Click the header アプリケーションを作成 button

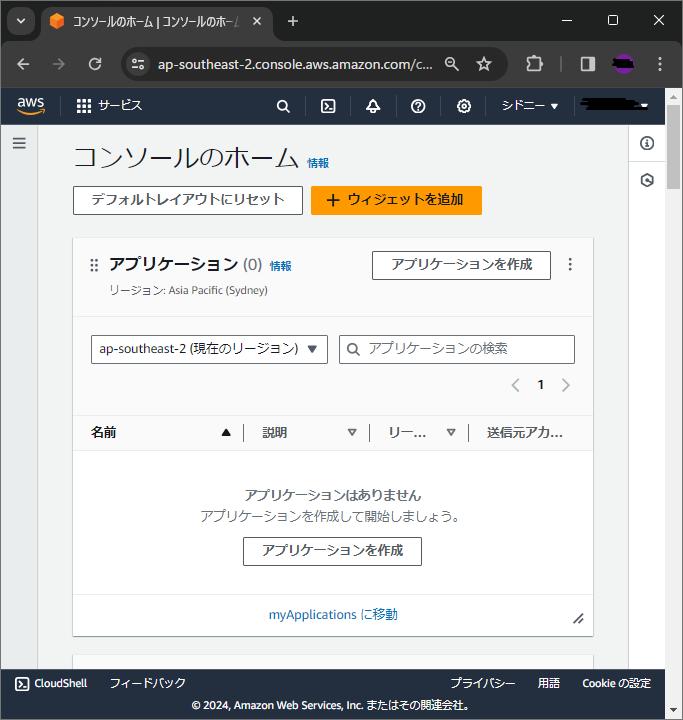tap(461, 265)
